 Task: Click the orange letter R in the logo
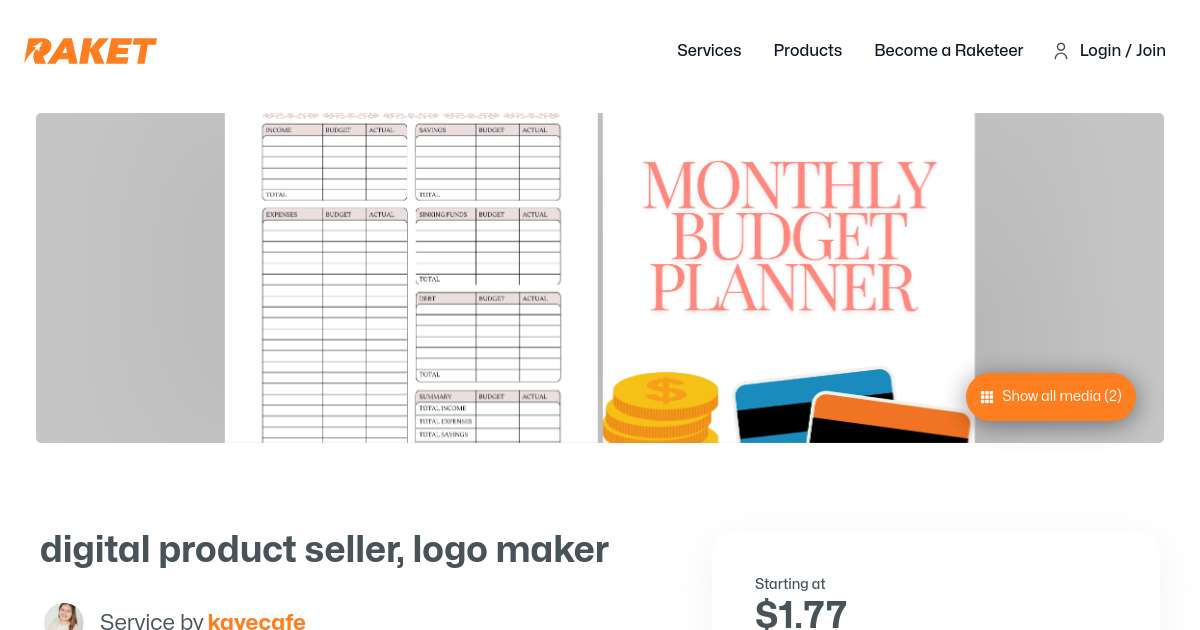pyautogui.click(x=38, y=50)
